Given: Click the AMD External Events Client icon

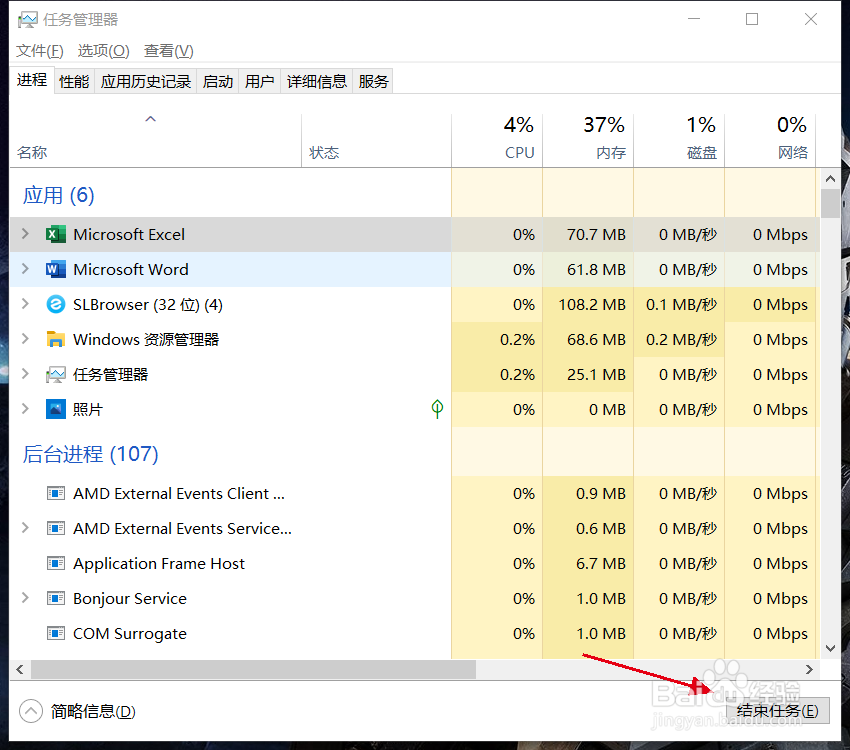Looking at the screenshot, I should (56, 494).
